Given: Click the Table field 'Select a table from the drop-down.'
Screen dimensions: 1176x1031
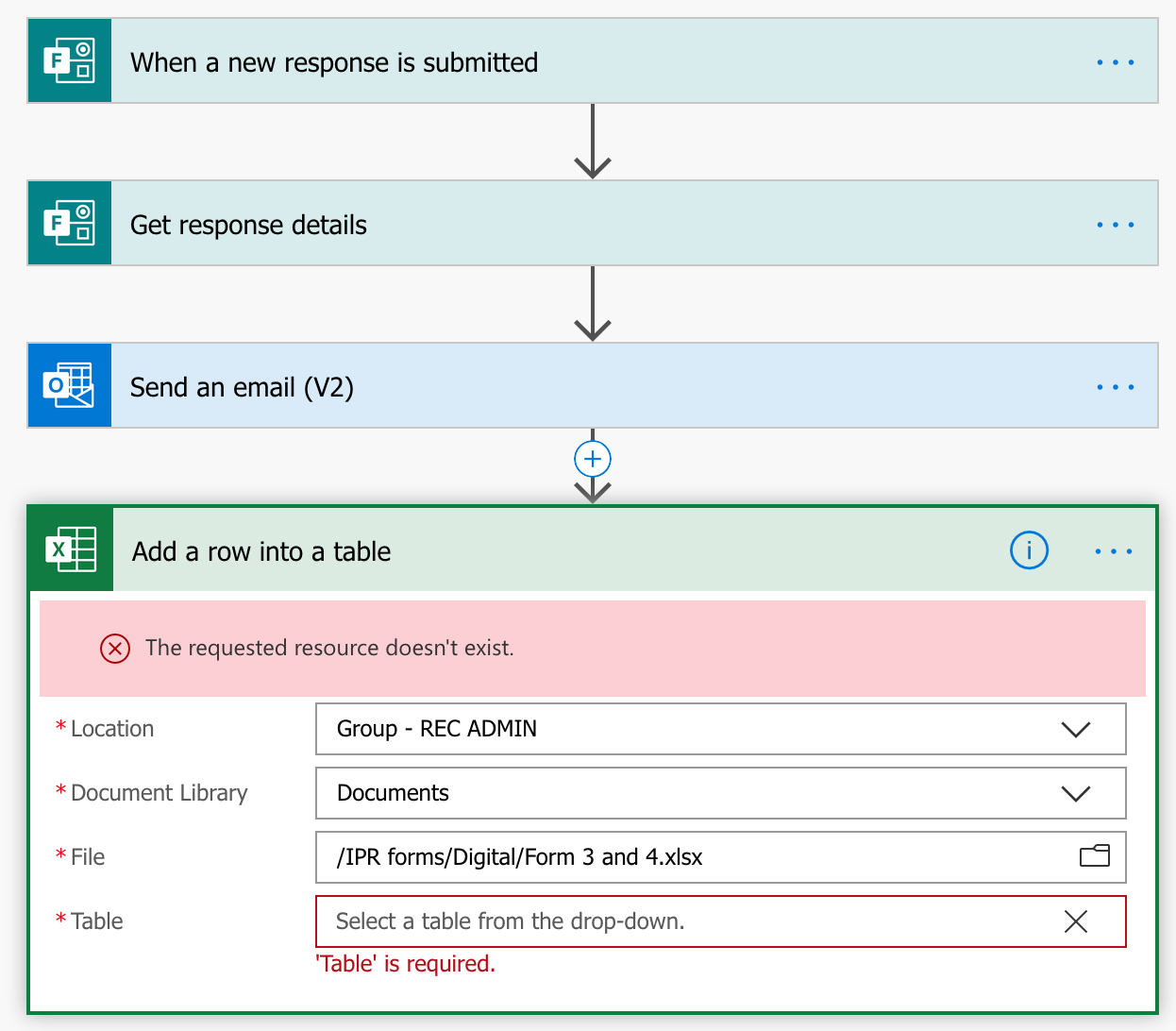Looking at the screenshot, I should [x=720, y=921].
